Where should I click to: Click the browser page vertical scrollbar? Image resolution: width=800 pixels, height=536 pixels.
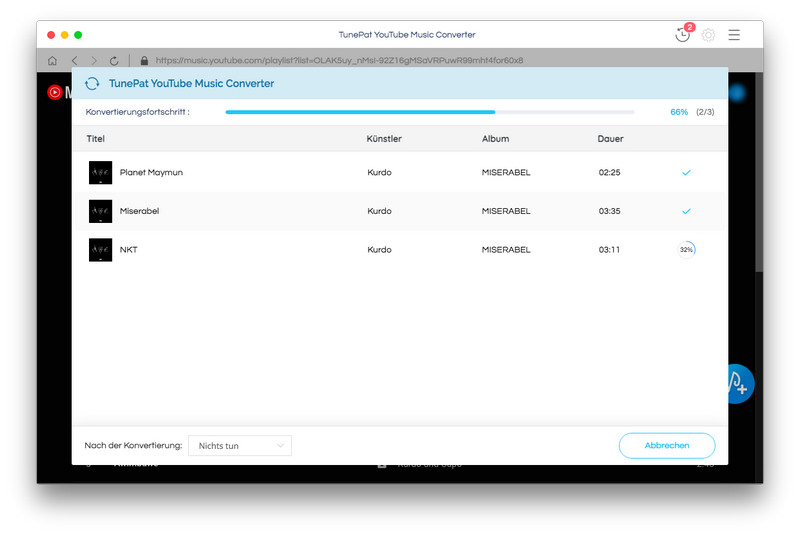coord(760,172)
